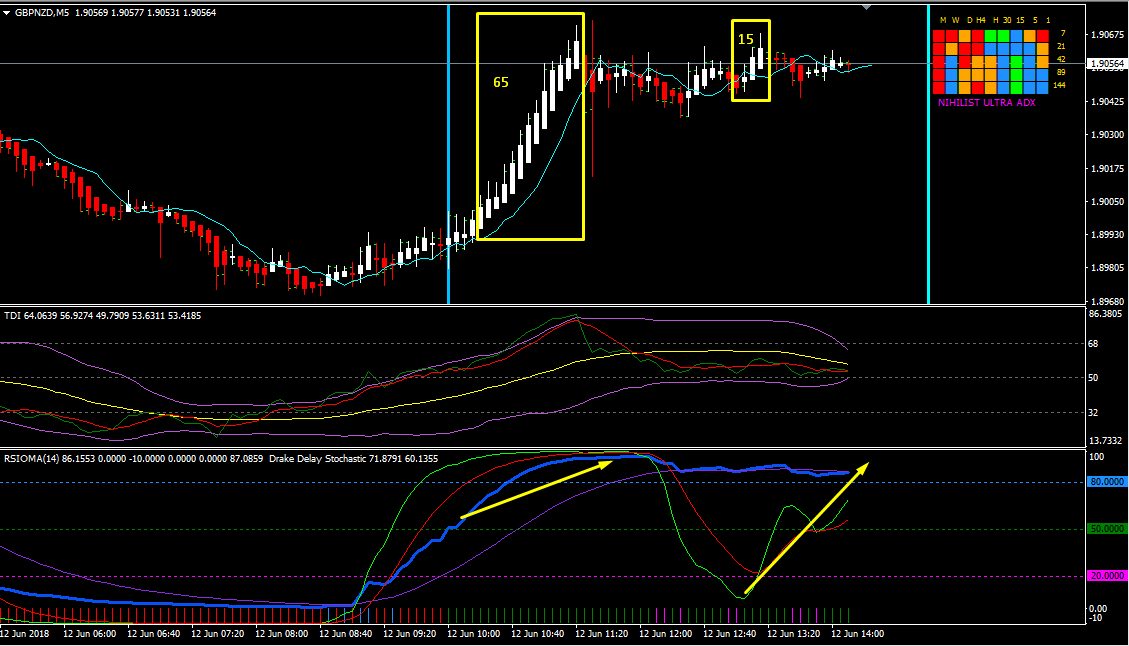1129x646 pixels.
Task: Click the RSIOMA(14) indicator label
Action: [32, 459]
